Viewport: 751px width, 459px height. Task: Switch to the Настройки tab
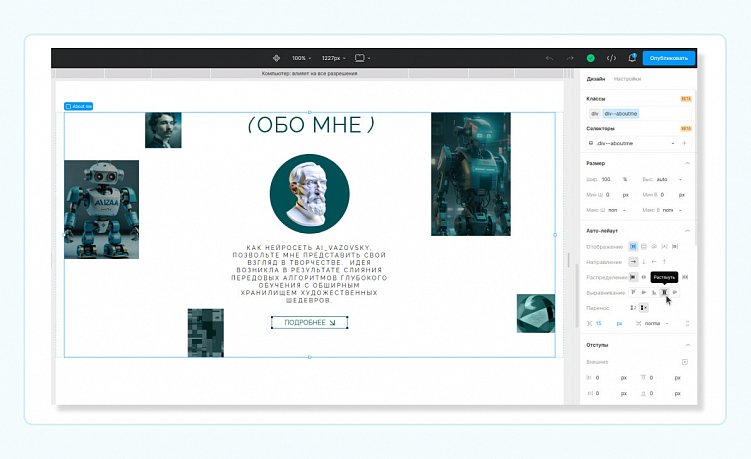point(627,79)
